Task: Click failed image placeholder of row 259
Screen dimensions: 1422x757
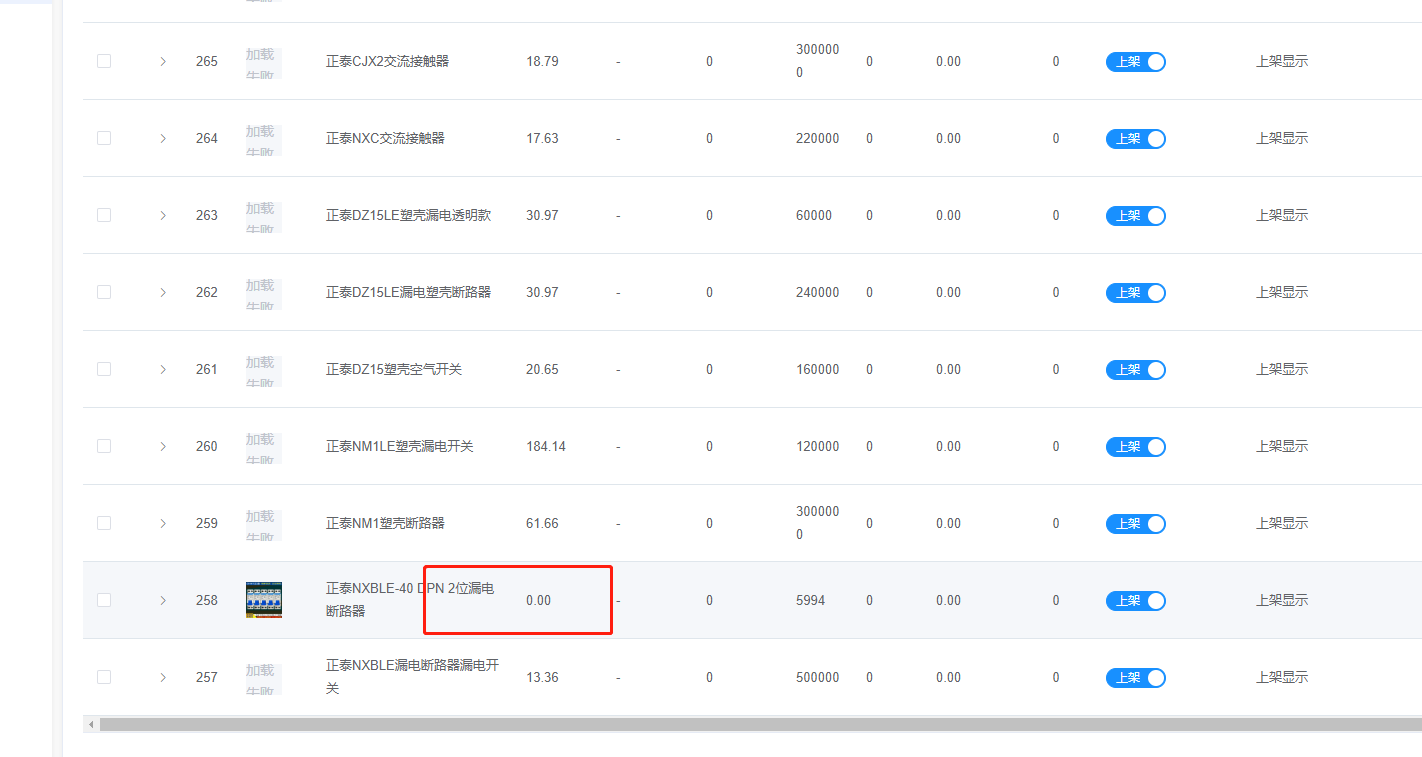Action: click(x=264, y=525)
